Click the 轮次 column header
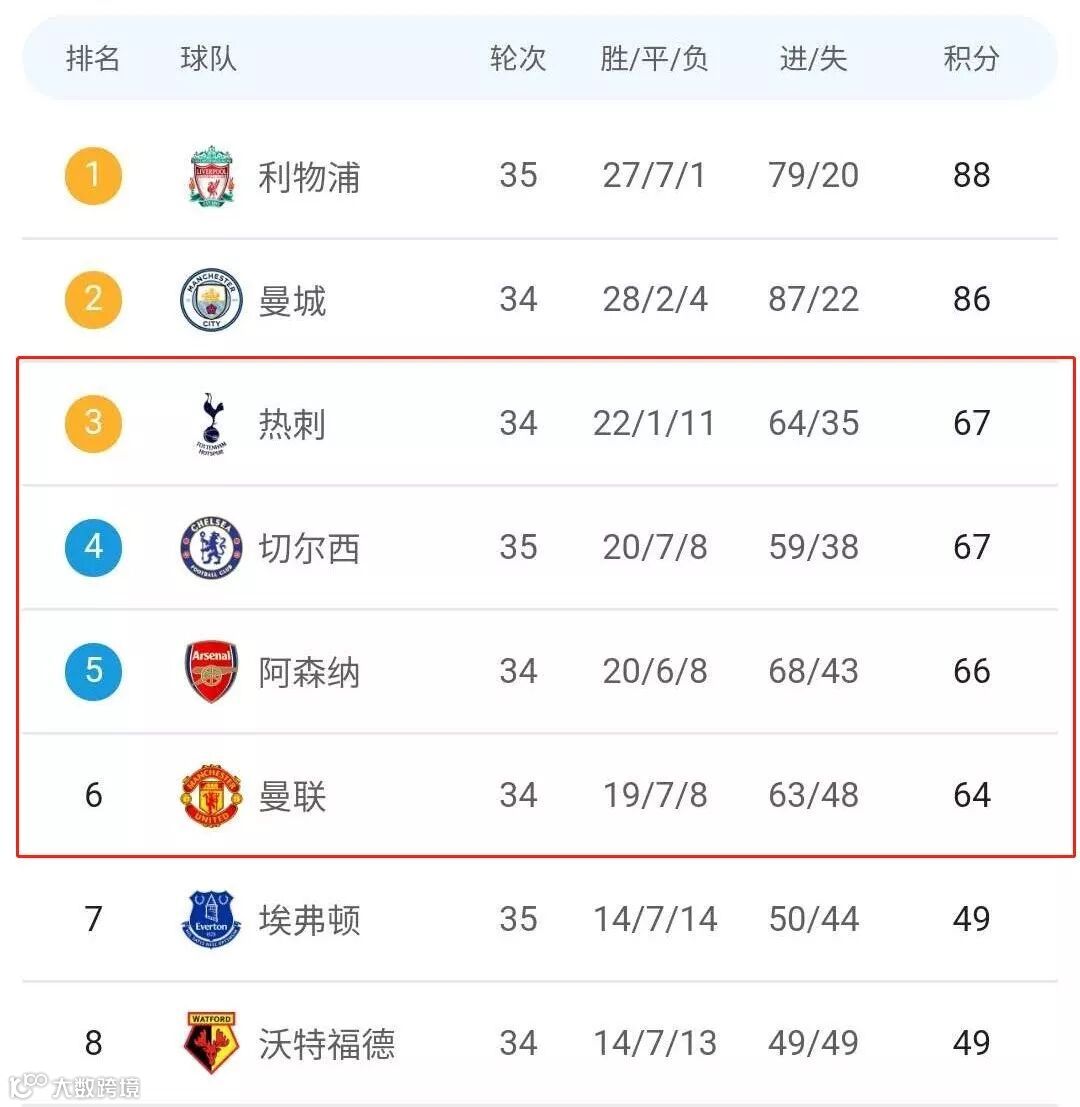 [x=518, y=59]
